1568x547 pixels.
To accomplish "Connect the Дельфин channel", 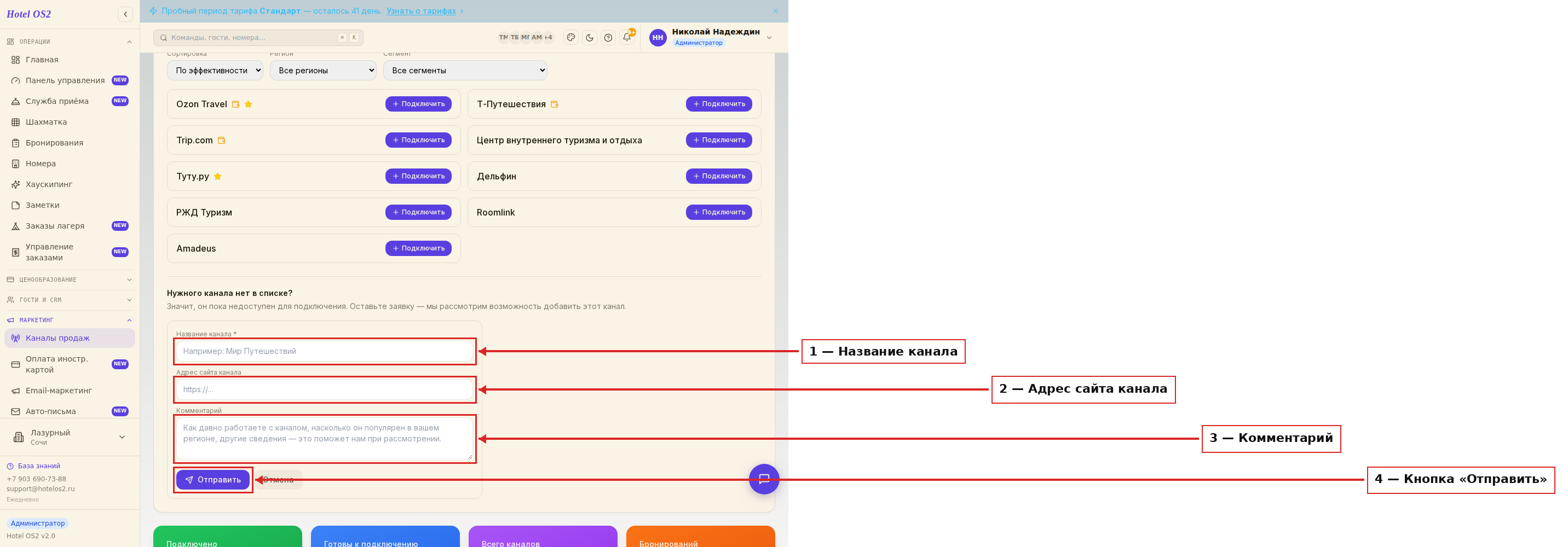I will click(x=719, y=176).
